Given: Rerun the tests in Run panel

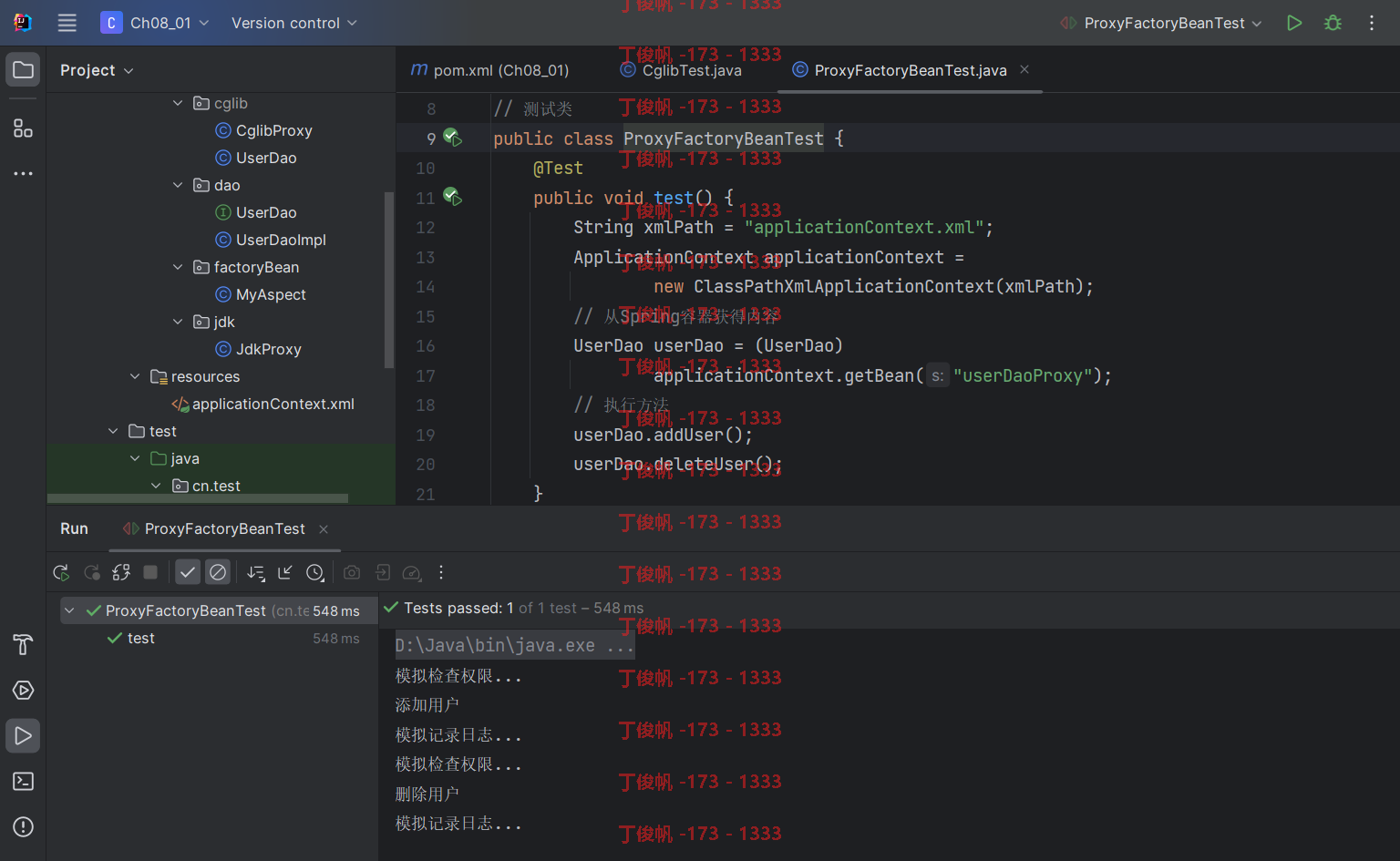Looking at the screenshot, I should click(61, 572).
